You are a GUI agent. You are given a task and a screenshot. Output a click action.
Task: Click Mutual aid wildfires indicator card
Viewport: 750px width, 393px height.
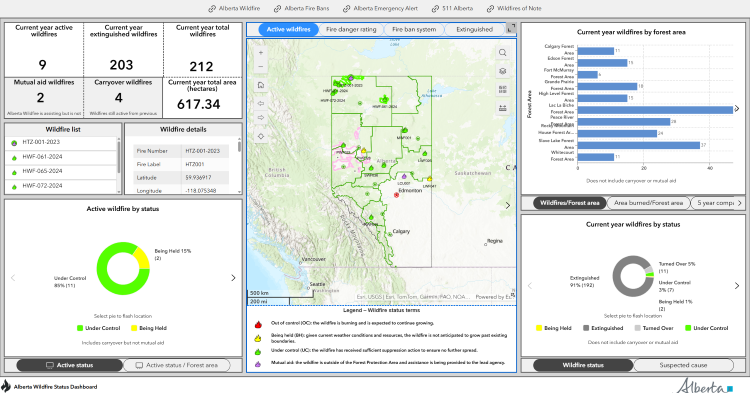click(44, 98)
